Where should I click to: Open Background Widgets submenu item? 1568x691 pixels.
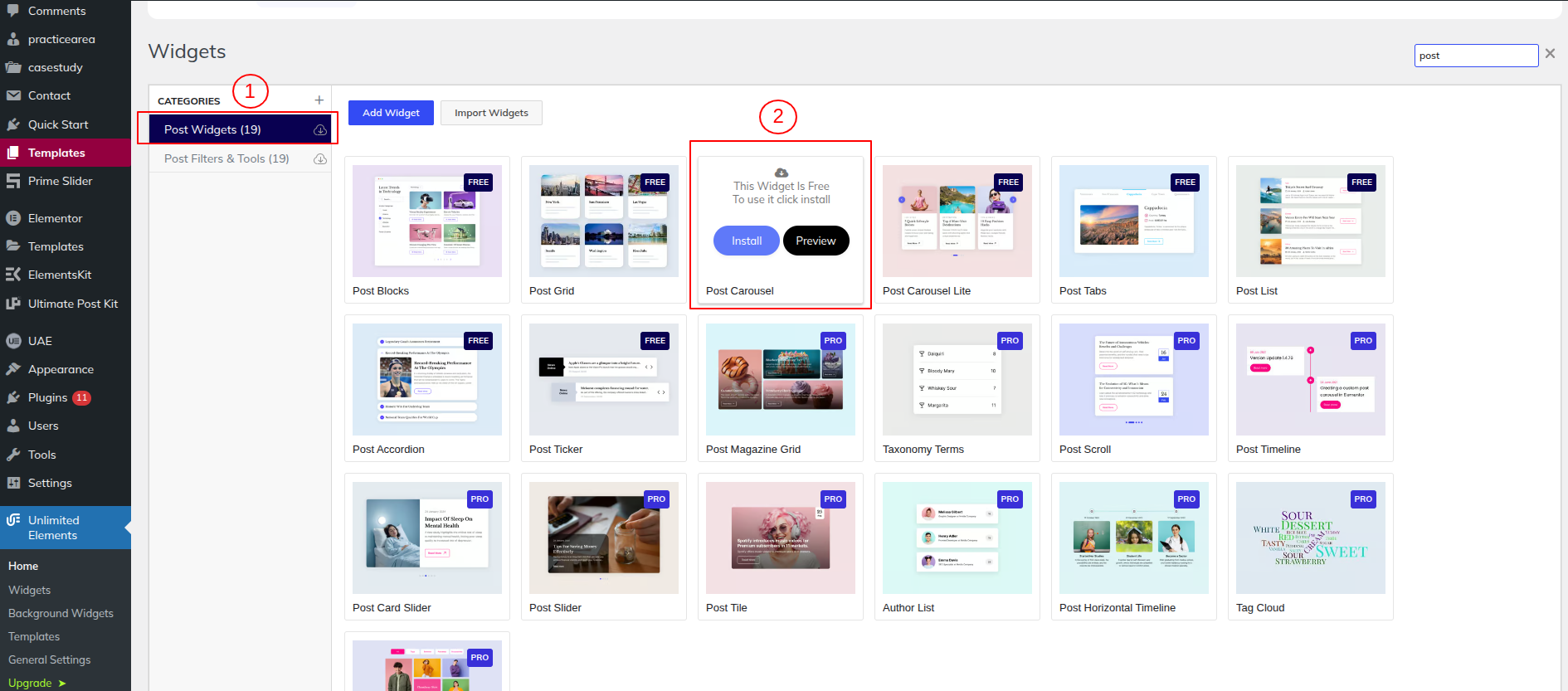click(61, 613)
